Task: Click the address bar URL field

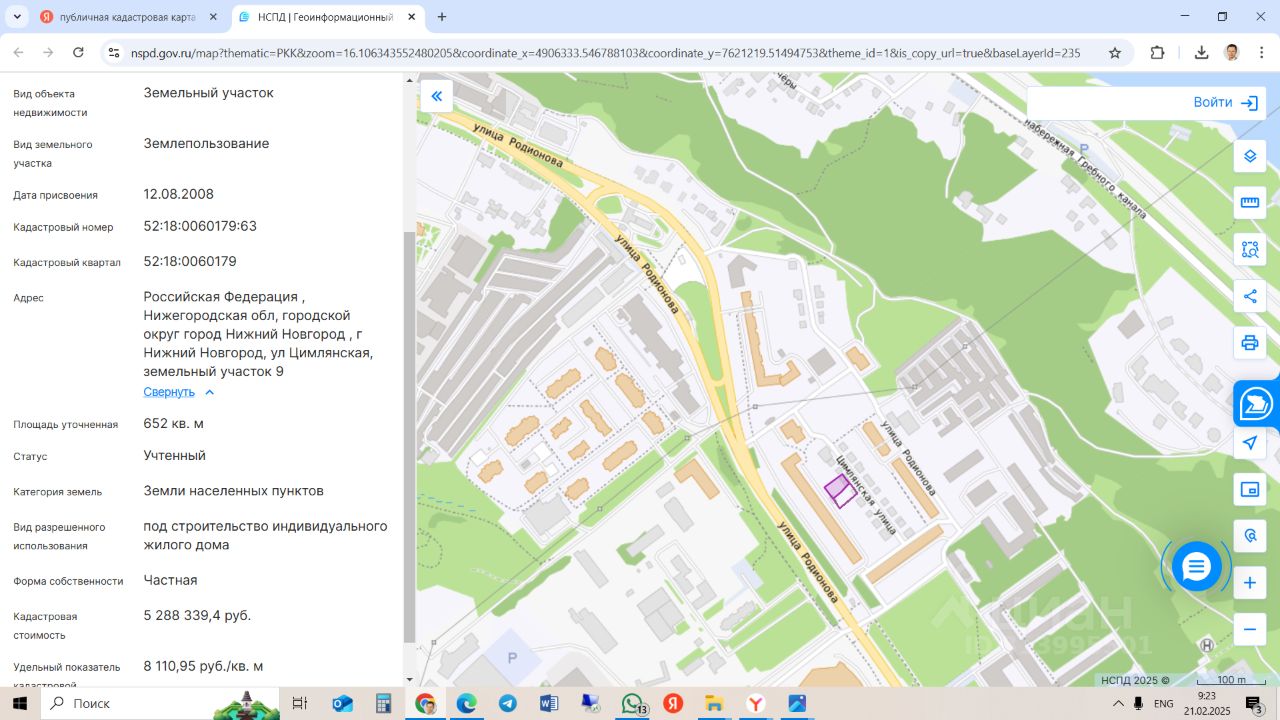Action: tap(600, 53)
